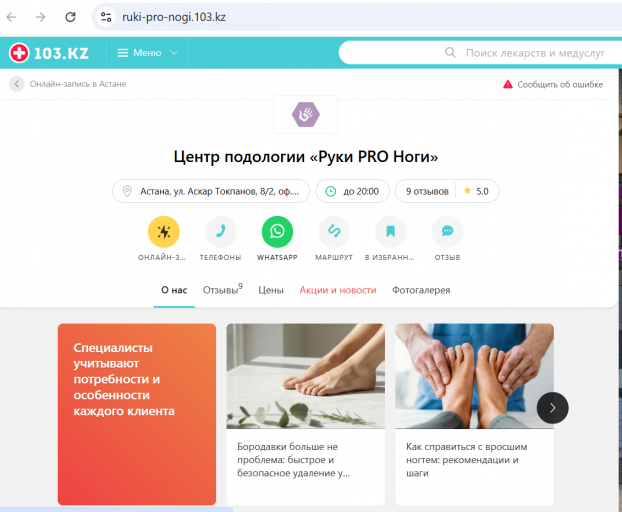Open the Цены tab
The width and height of the screenshot is (622, 512).
pos(271,290)
